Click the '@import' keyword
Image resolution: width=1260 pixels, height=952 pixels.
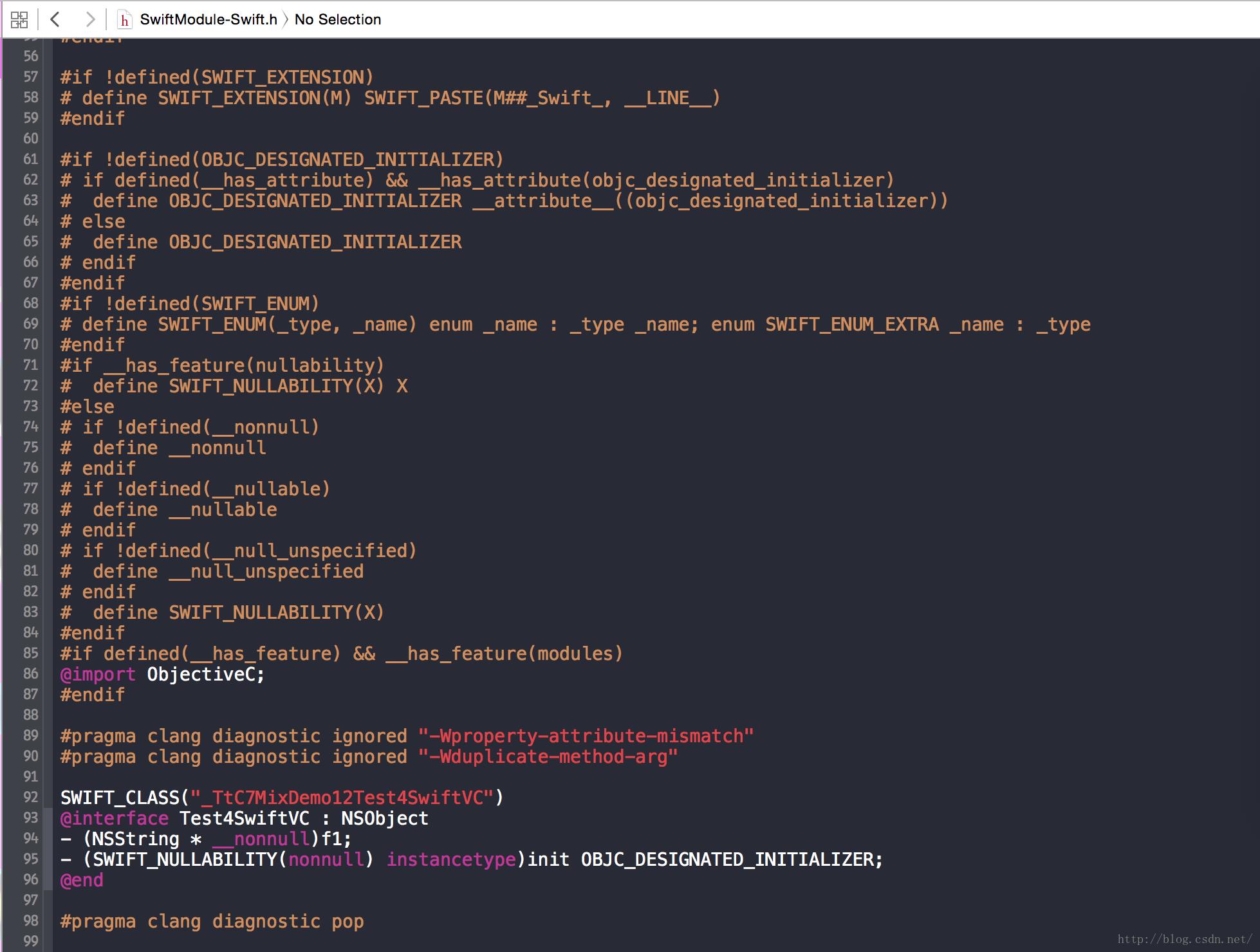98,675
